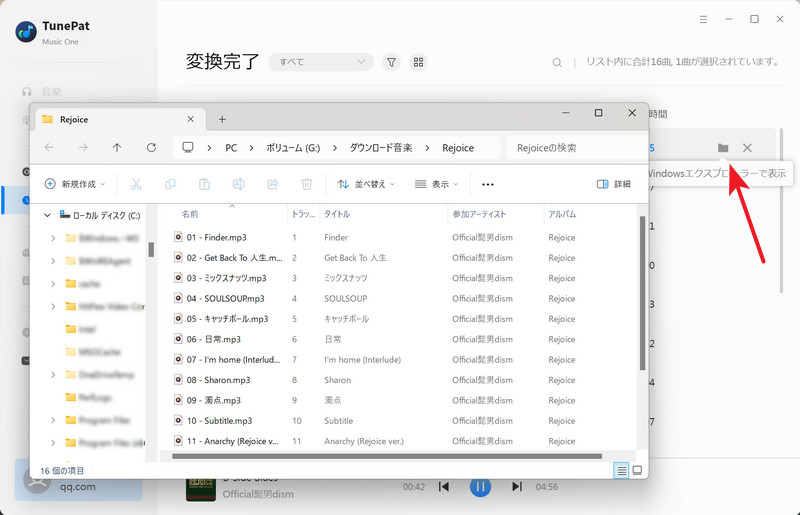The height and width of the screenshot is (515, 800).
Task: Close the Rejoice Explorer tab
Action: pyautogui.click(x=190, y=119)
